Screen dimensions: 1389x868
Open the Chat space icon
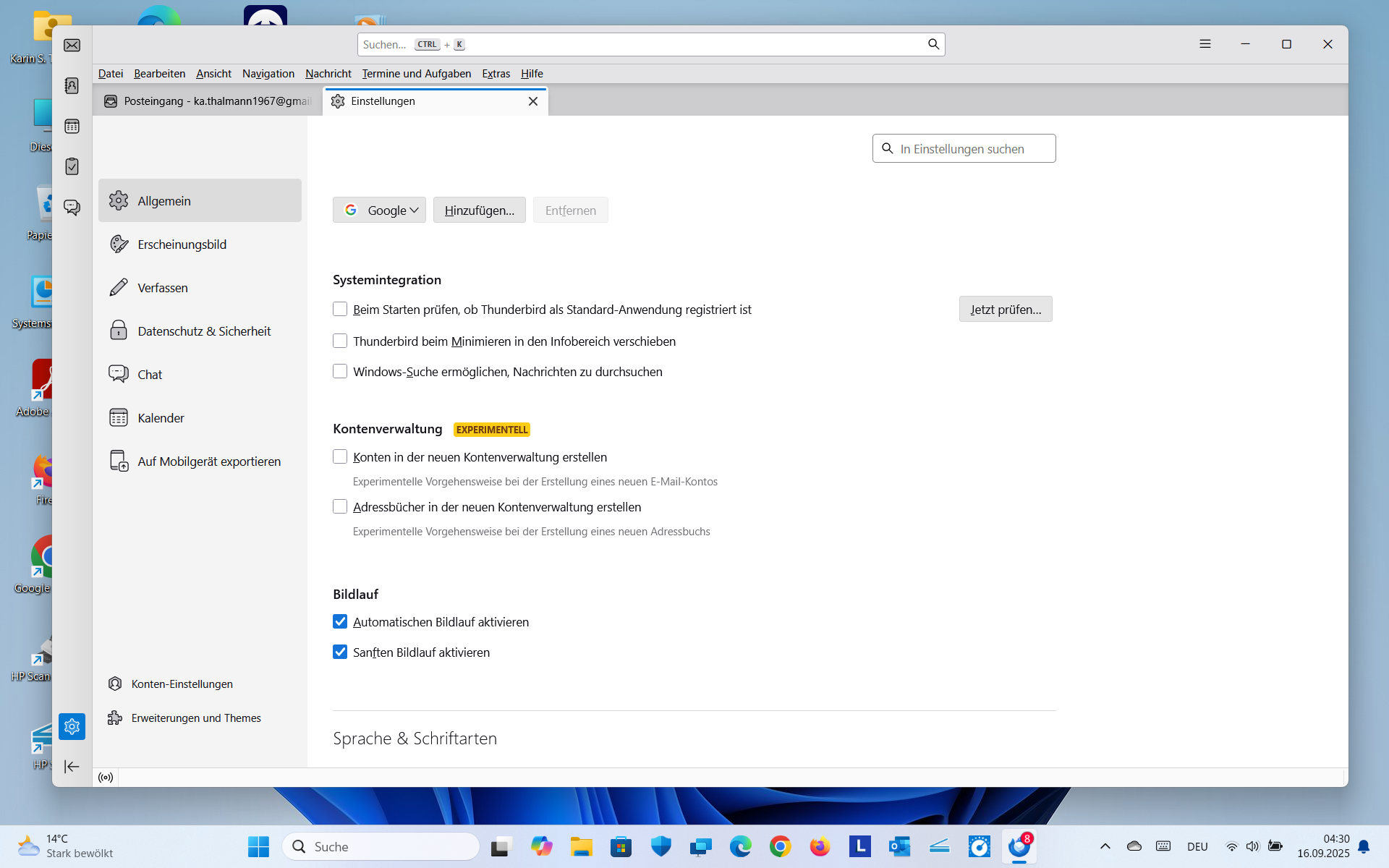[72, 208]
